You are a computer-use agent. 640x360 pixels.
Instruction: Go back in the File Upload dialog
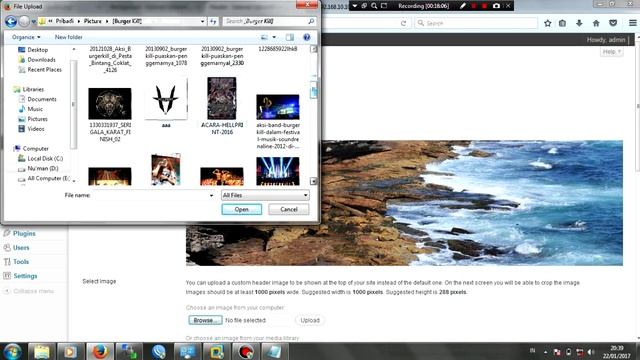pyautogui.click(x=11, y=21)
